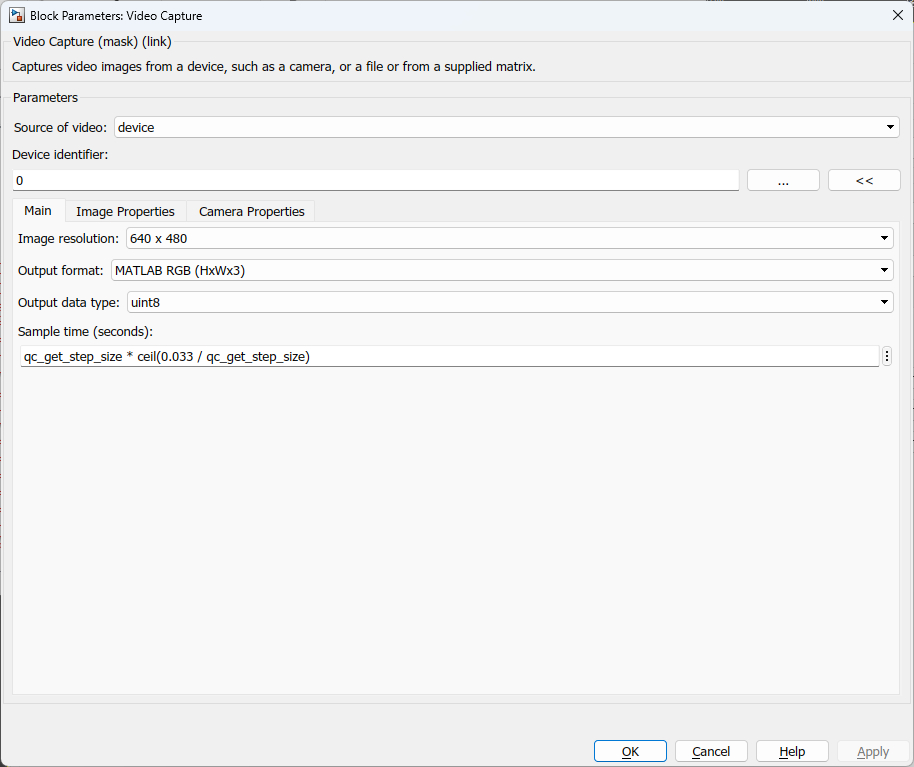
Task: Select the Main tab
Action: [x=37, y=210]
